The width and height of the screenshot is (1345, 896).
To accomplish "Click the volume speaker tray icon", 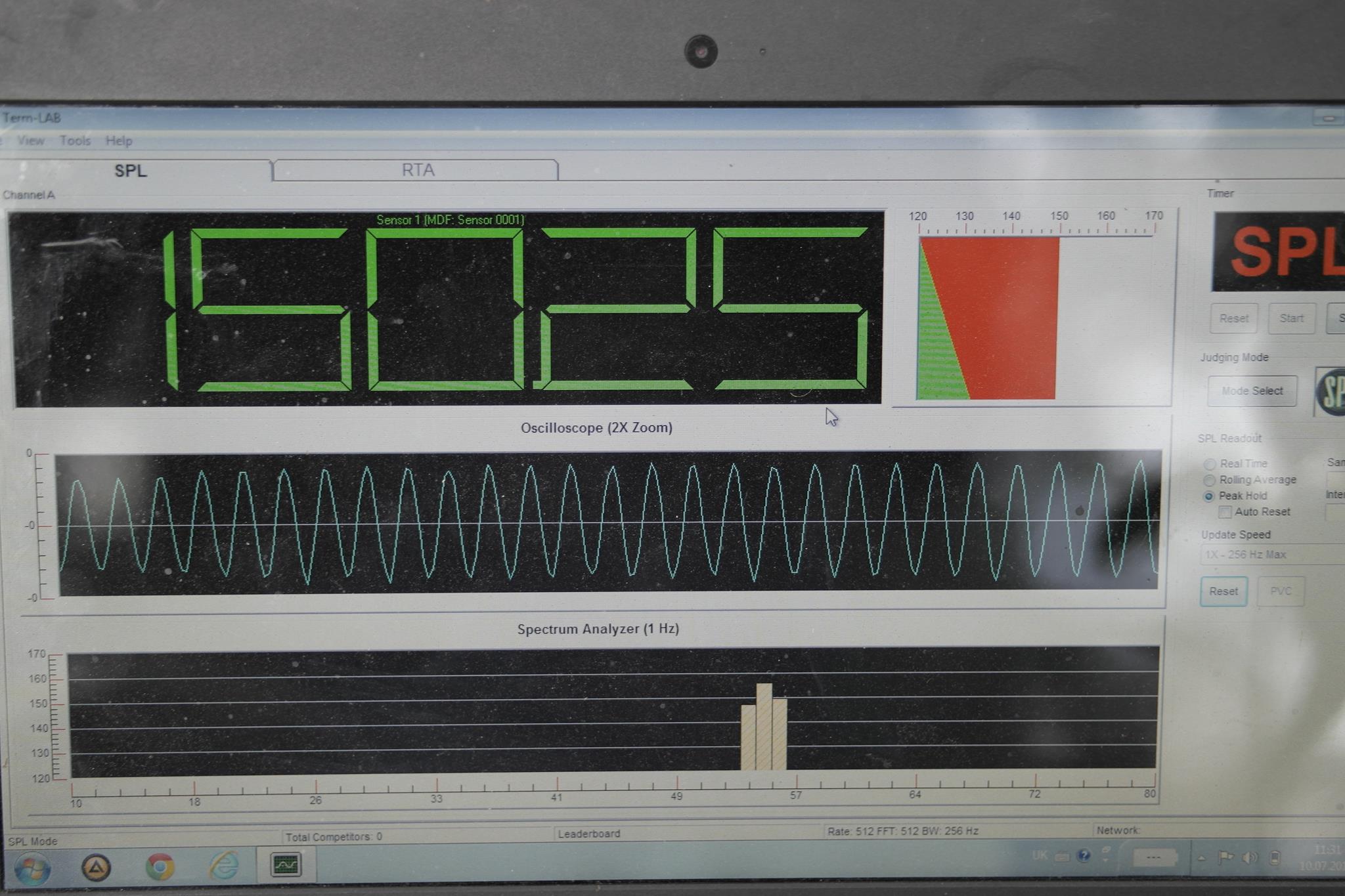I will [1250, 857].
